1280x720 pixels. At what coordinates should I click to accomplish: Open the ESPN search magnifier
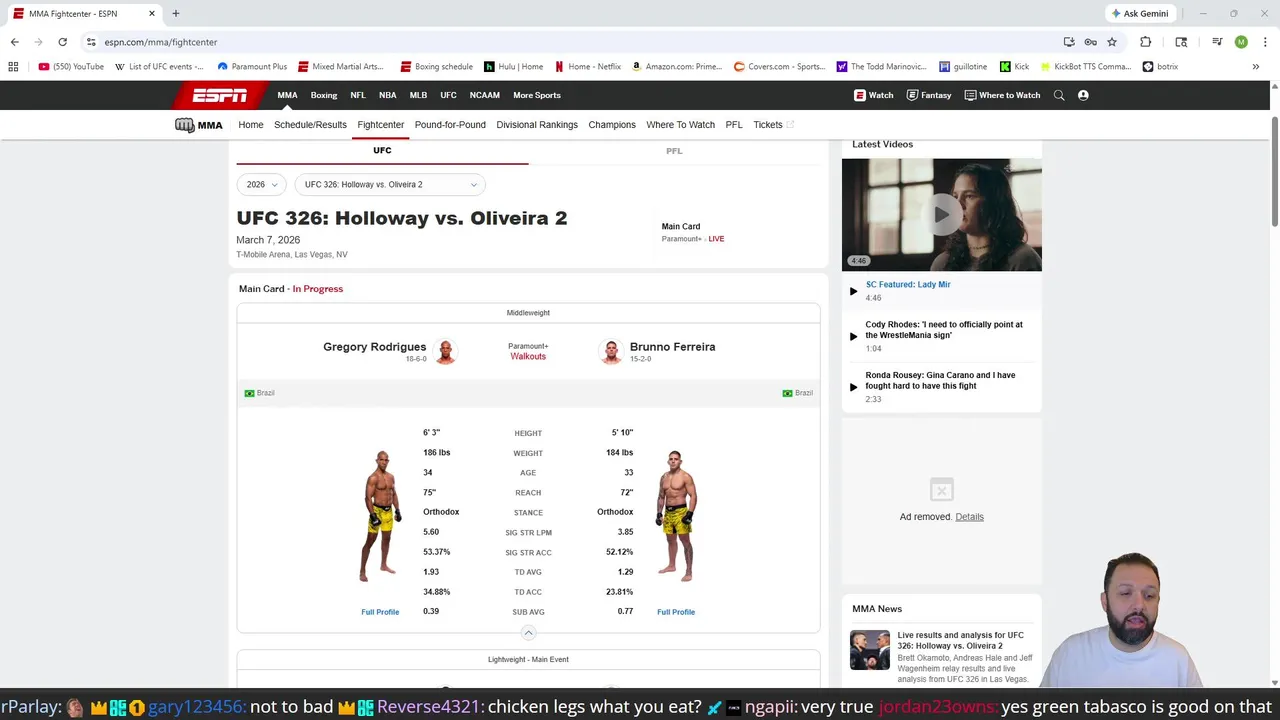1059,95
